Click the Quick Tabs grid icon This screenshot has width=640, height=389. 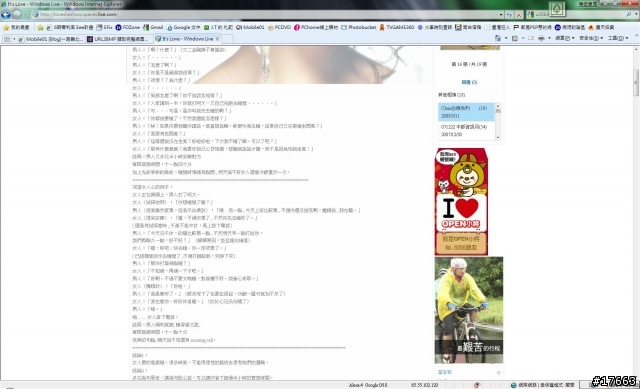(x=7, y=39)
